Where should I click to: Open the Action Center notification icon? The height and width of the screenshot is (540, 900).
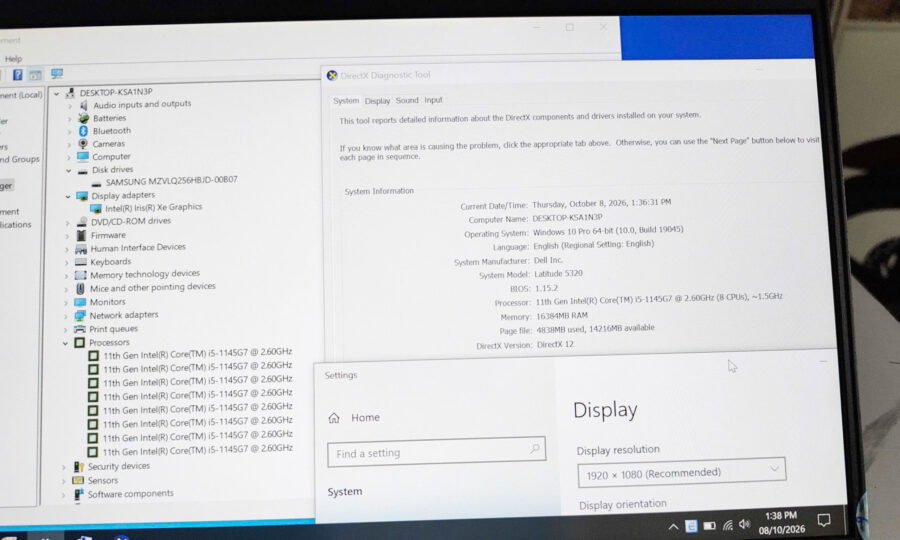click(824, 520)
